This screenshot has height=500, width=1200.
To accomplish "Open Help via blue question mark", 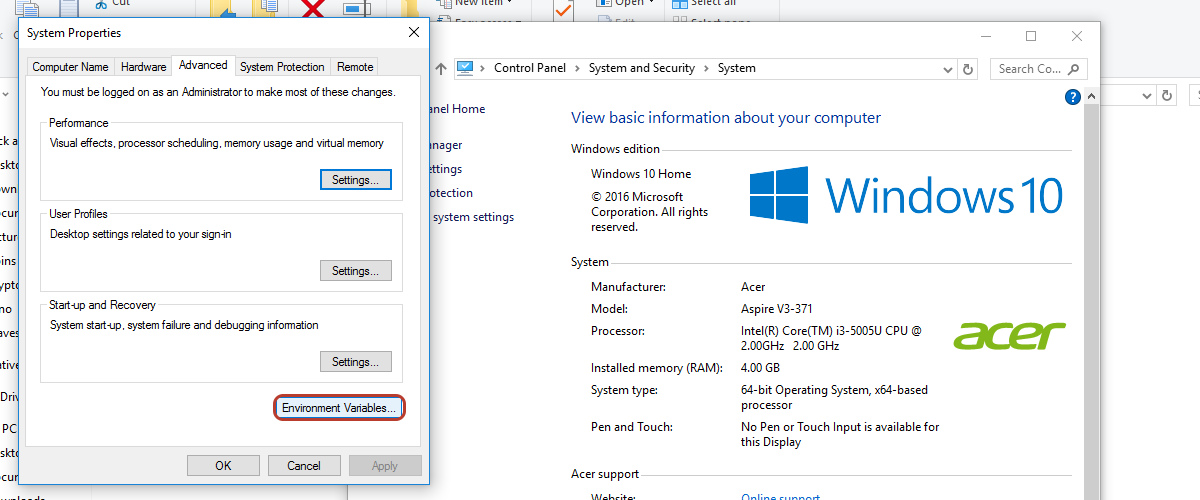I will (1073, 97).
